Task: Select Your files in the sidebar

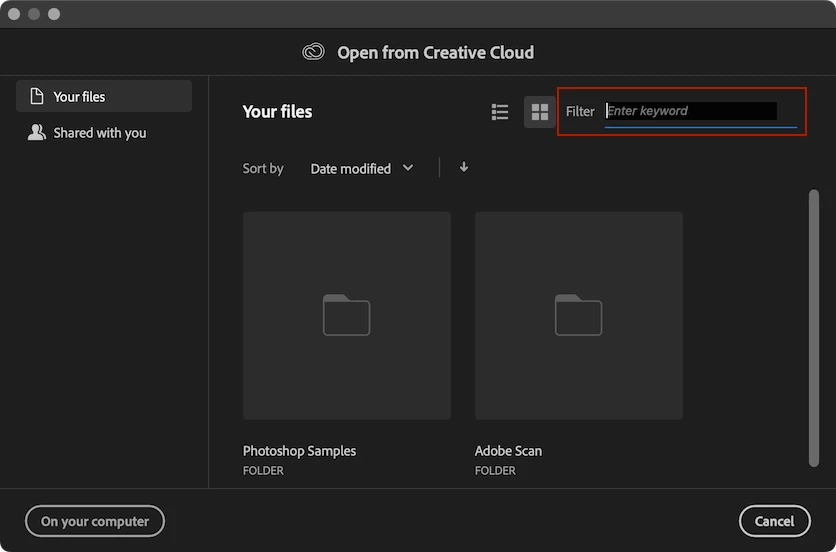Action: click(104, 97)
